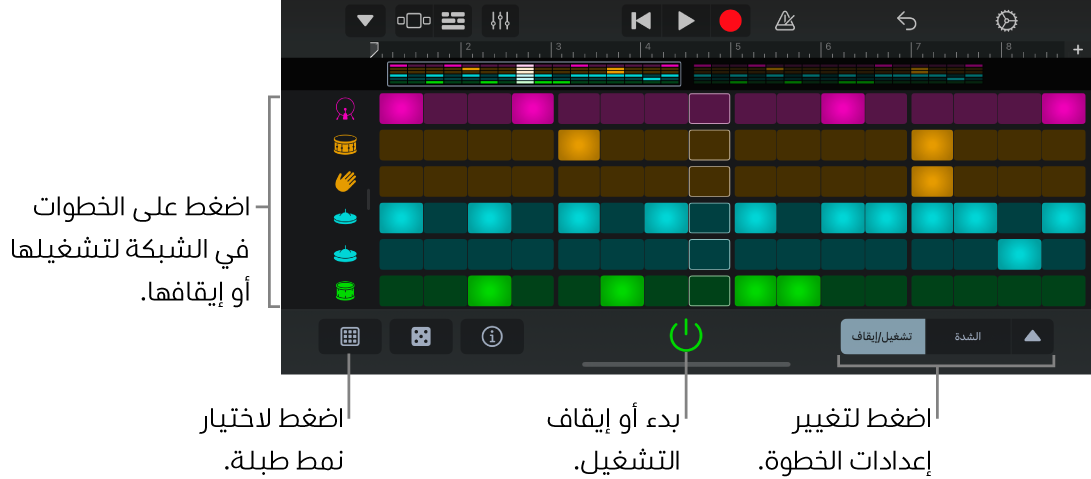This screenshot has height=479, width=1091.
Task: Turn off kick row step 4
Action: (x=533, y=109)
